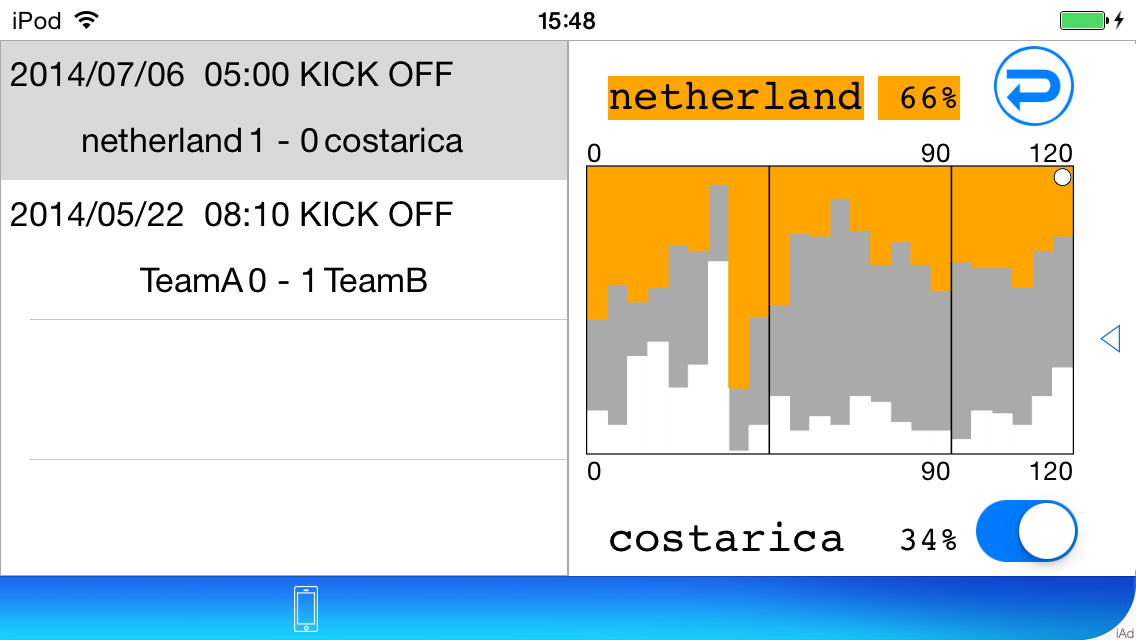This screenshot has width=1136, height=640.
Task: Tap the iPhone icon in bottom banner
Action: pyautogui.click(x=306, y=609)
